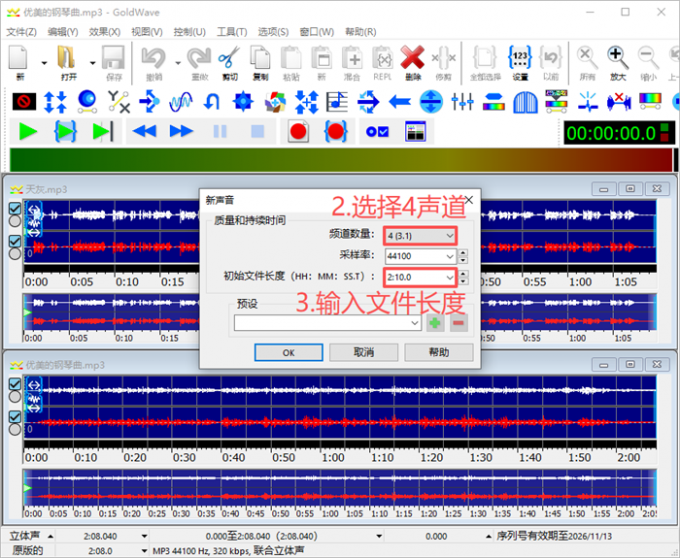Click the Fast Forward double-arrow button
Screen dimensions: 680x558
[x=181, y=131]
